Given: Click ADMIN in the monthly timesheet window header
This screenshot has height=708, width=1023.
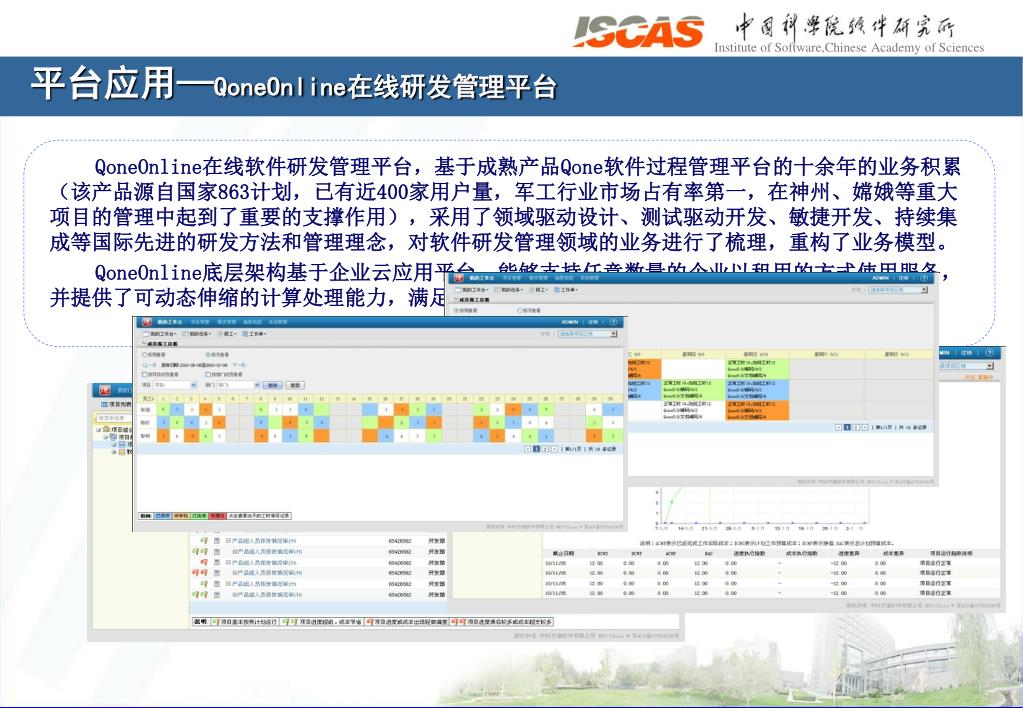Looking at the screenshot, I should coord(570,322).
